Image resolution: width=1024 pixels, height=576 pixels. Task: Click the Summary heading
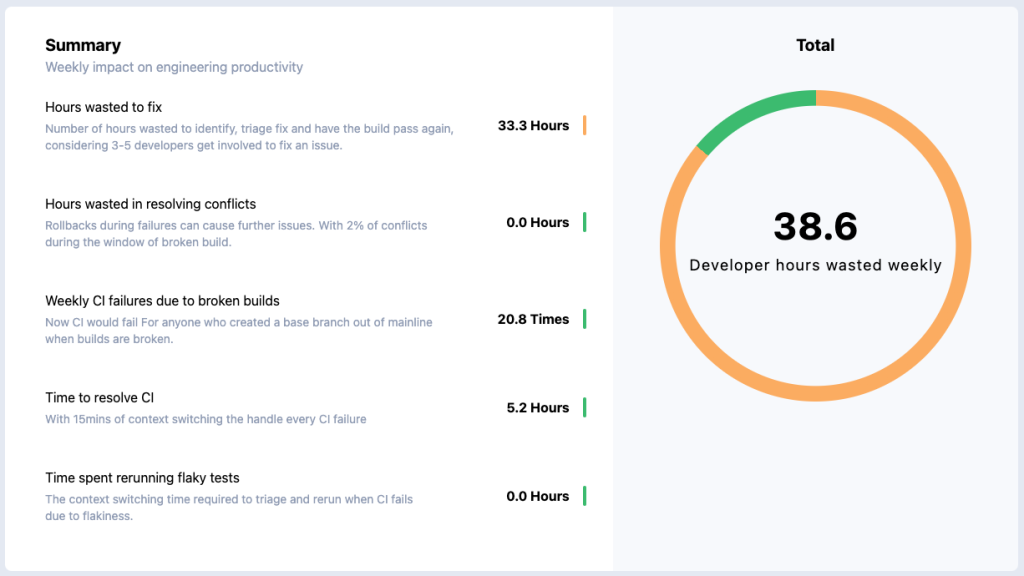coord(83,45)
